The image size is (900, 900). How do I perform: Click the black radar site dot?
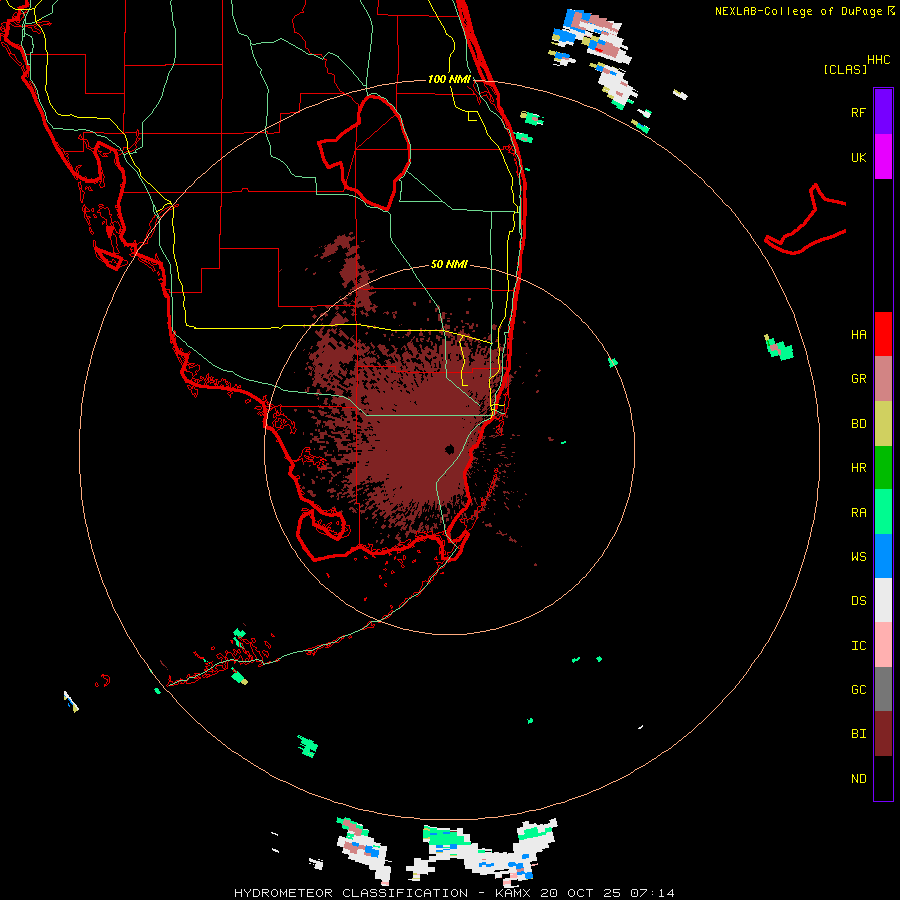pos(449,449)
